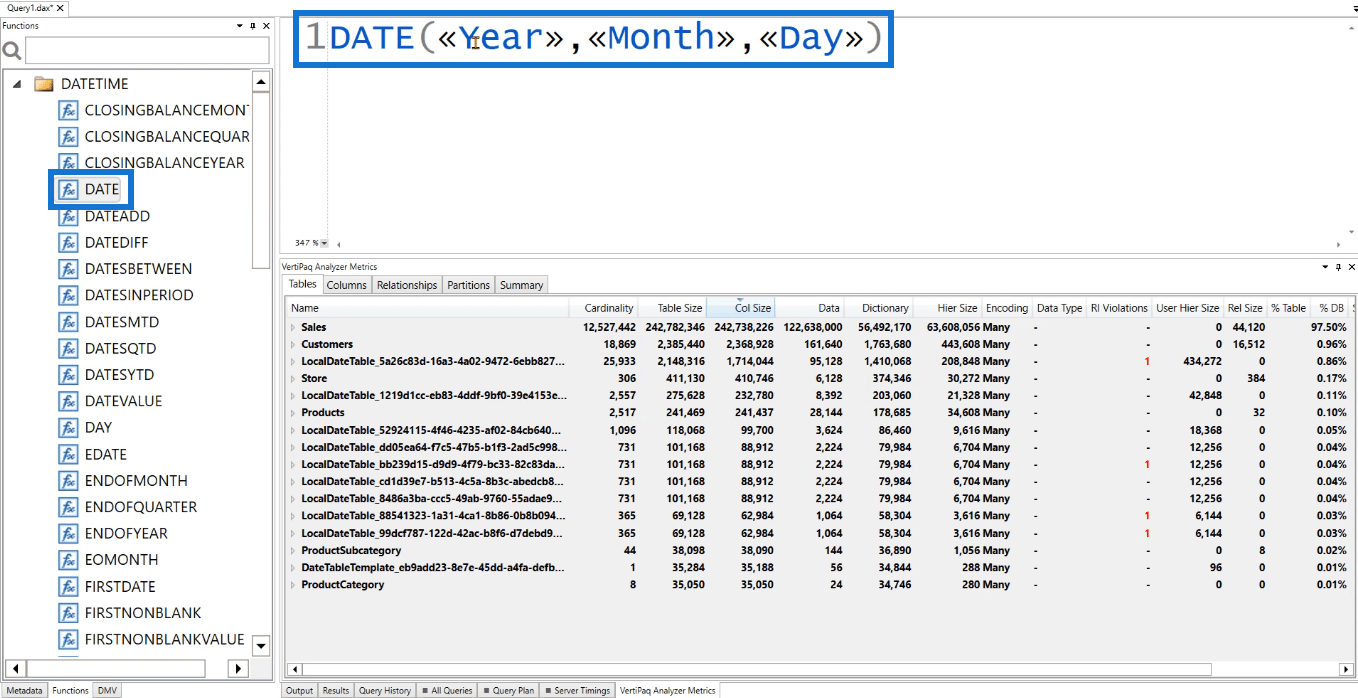Switch to the Metadata tab
This screenshot has width=1358, height=698.
(24, 690)
